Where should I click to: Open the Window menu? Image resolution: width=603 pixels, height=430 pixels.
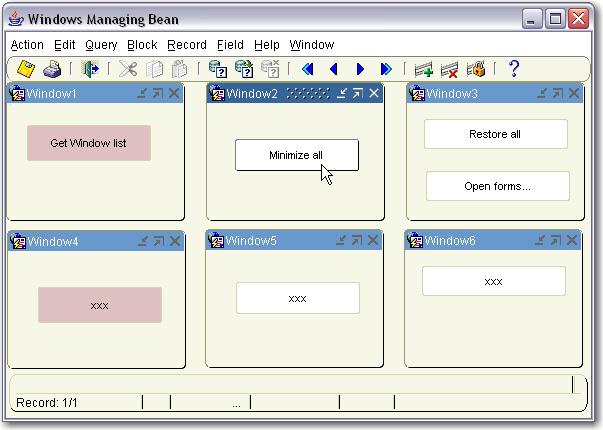(x=312, y=45)
